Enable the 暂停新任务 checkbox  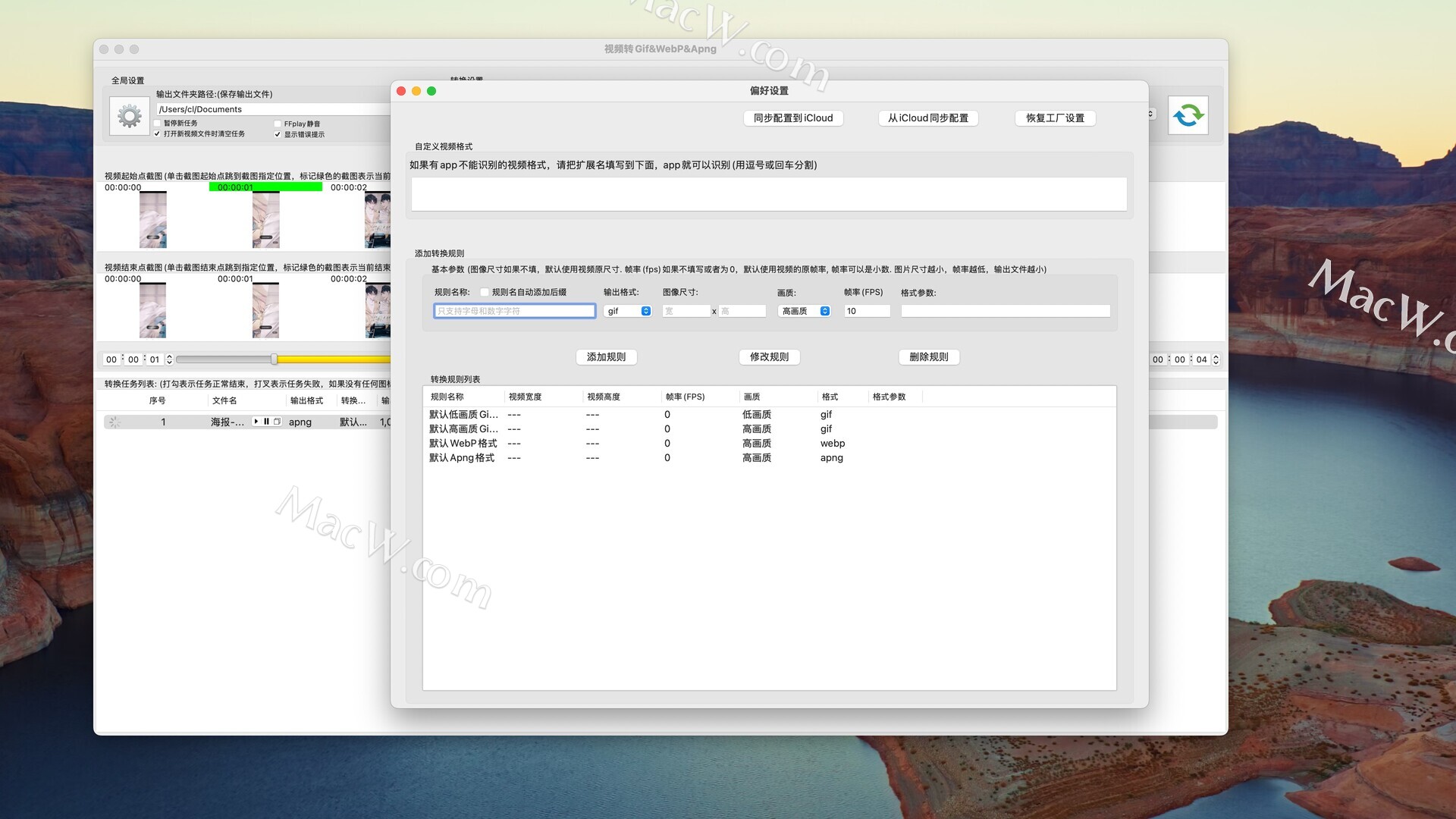158,123
